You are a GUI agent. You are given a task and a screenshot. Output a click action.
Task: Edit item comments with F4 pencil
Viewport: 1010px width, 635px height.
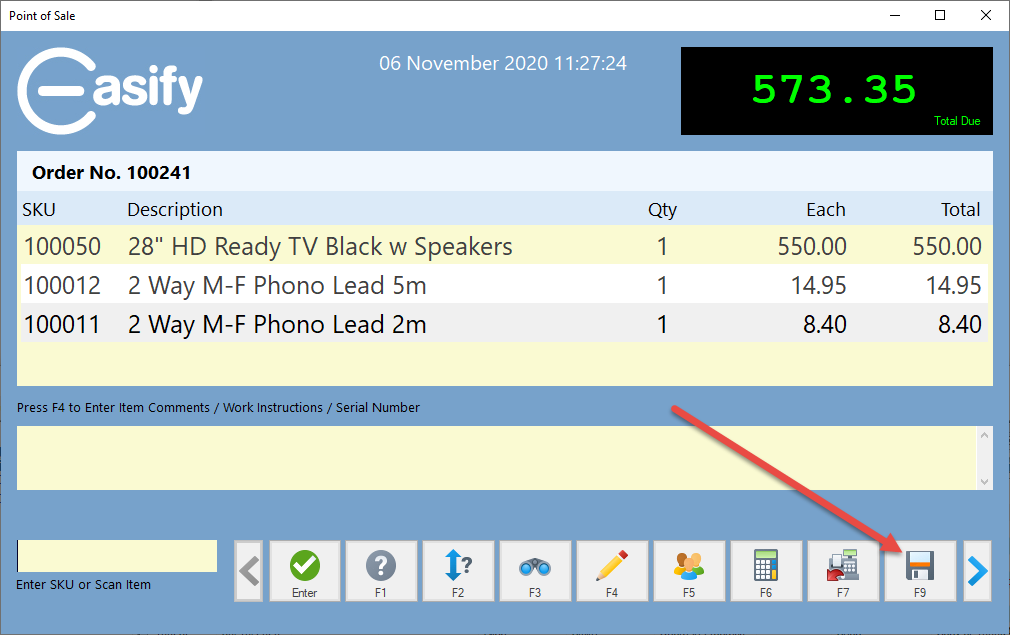tap(612, 571)
